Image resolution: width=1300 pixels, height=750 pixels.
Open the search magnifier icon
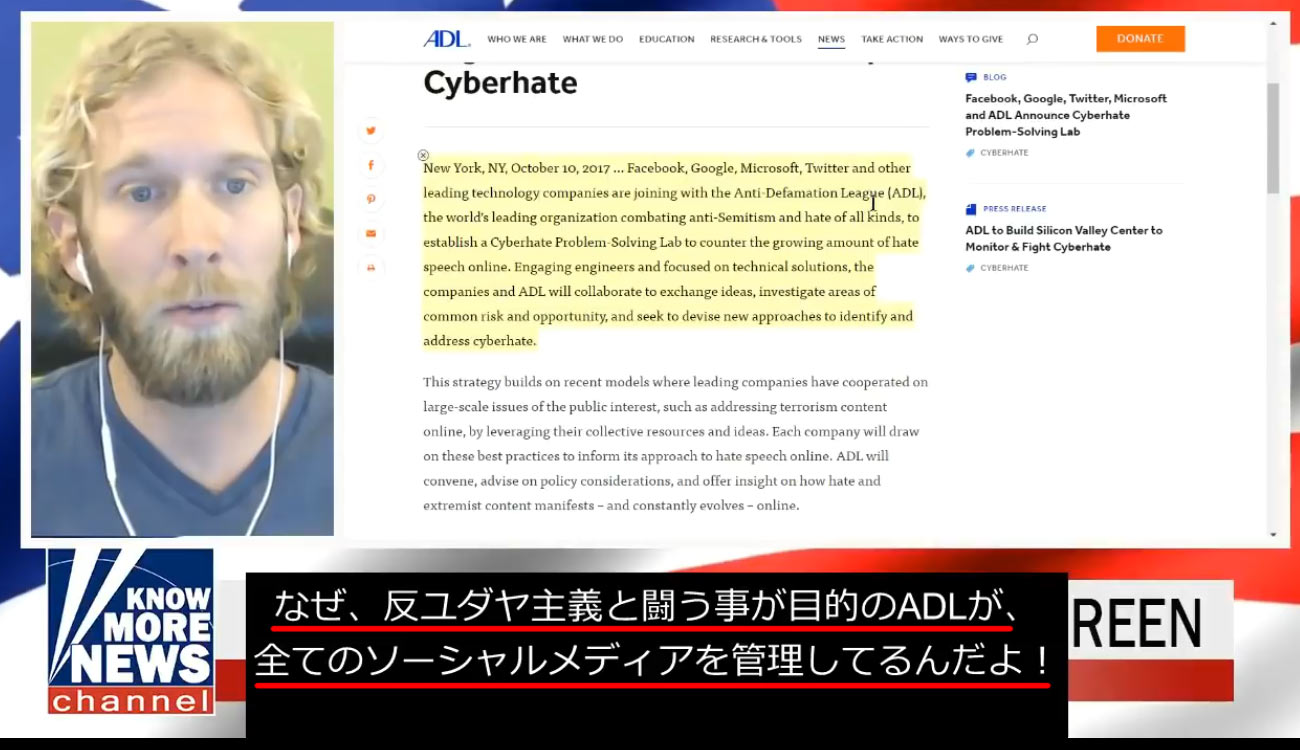pos(1032,39)
